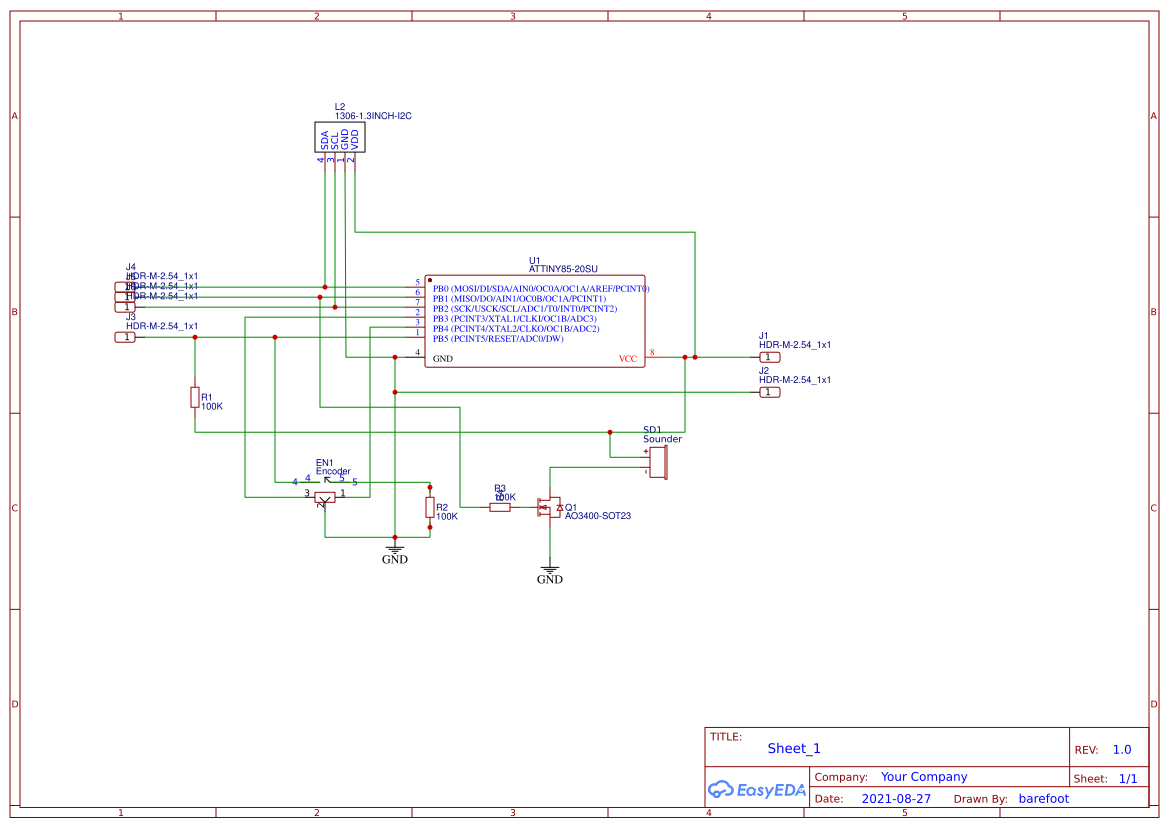The height and width of the screenshot is (828, 1169).
Task: Click header connector J2 symbol
Action: (x=768, y=392)
